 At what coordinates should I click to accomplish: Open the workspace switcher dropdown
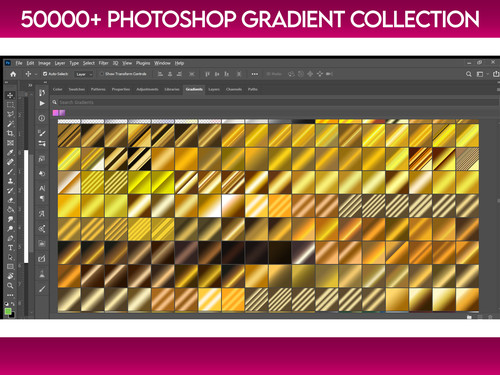coord(481,74)
